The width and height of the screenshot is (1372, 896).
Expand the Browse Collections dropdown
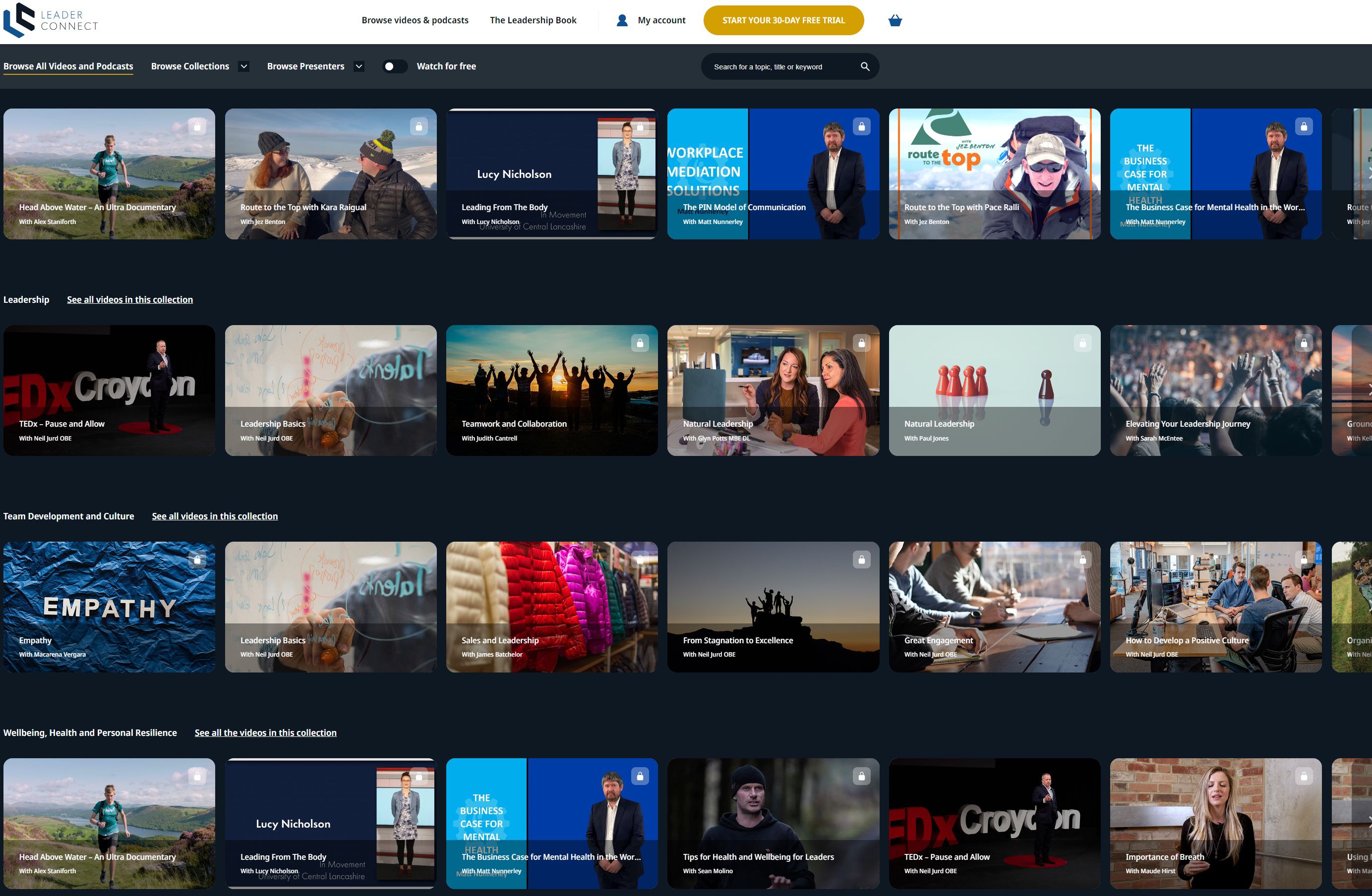coord(244,67)
